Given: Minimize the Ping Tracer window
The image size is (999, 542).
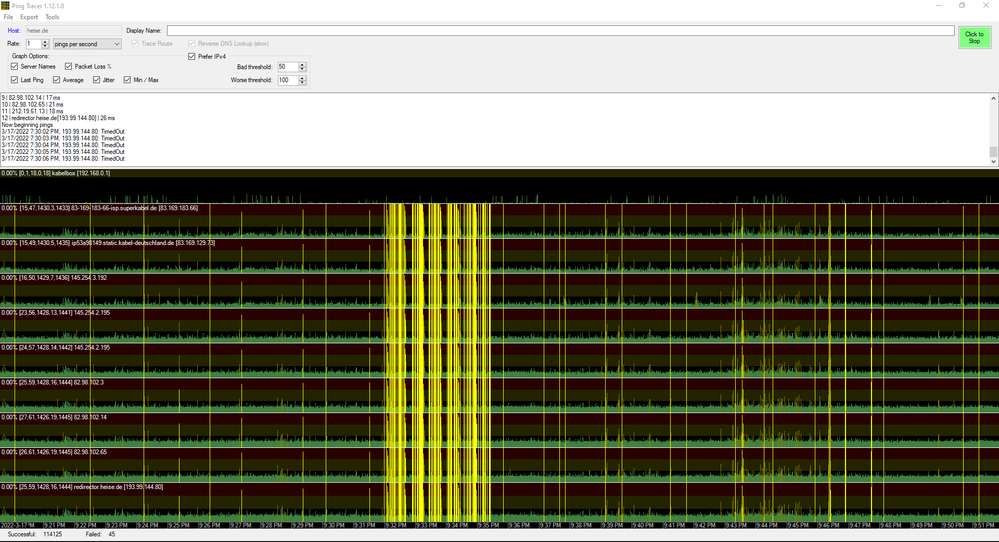Looking at the screenshot, I should coord(938,6).
